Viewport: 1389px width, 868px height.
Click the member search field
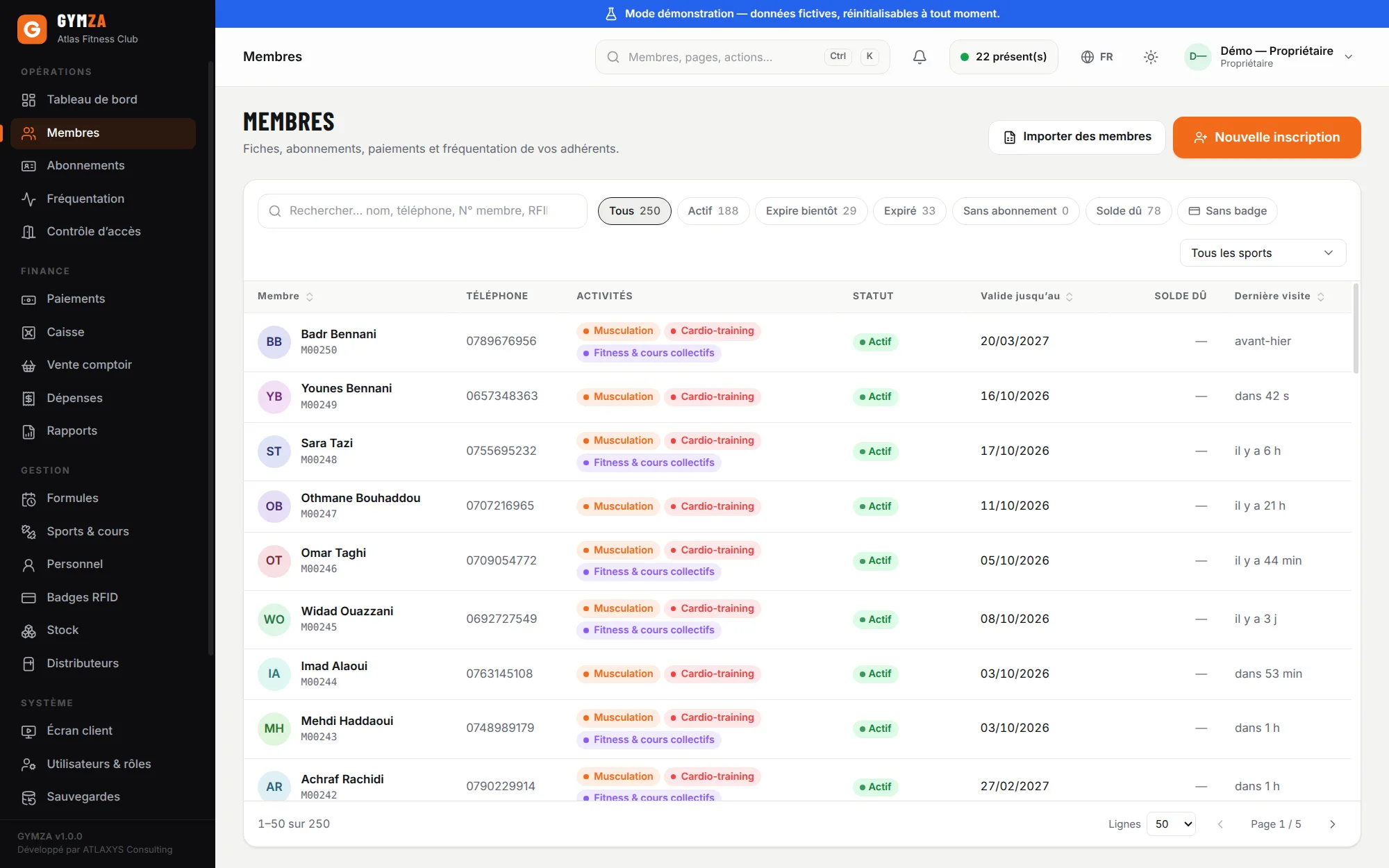point(422,211)
